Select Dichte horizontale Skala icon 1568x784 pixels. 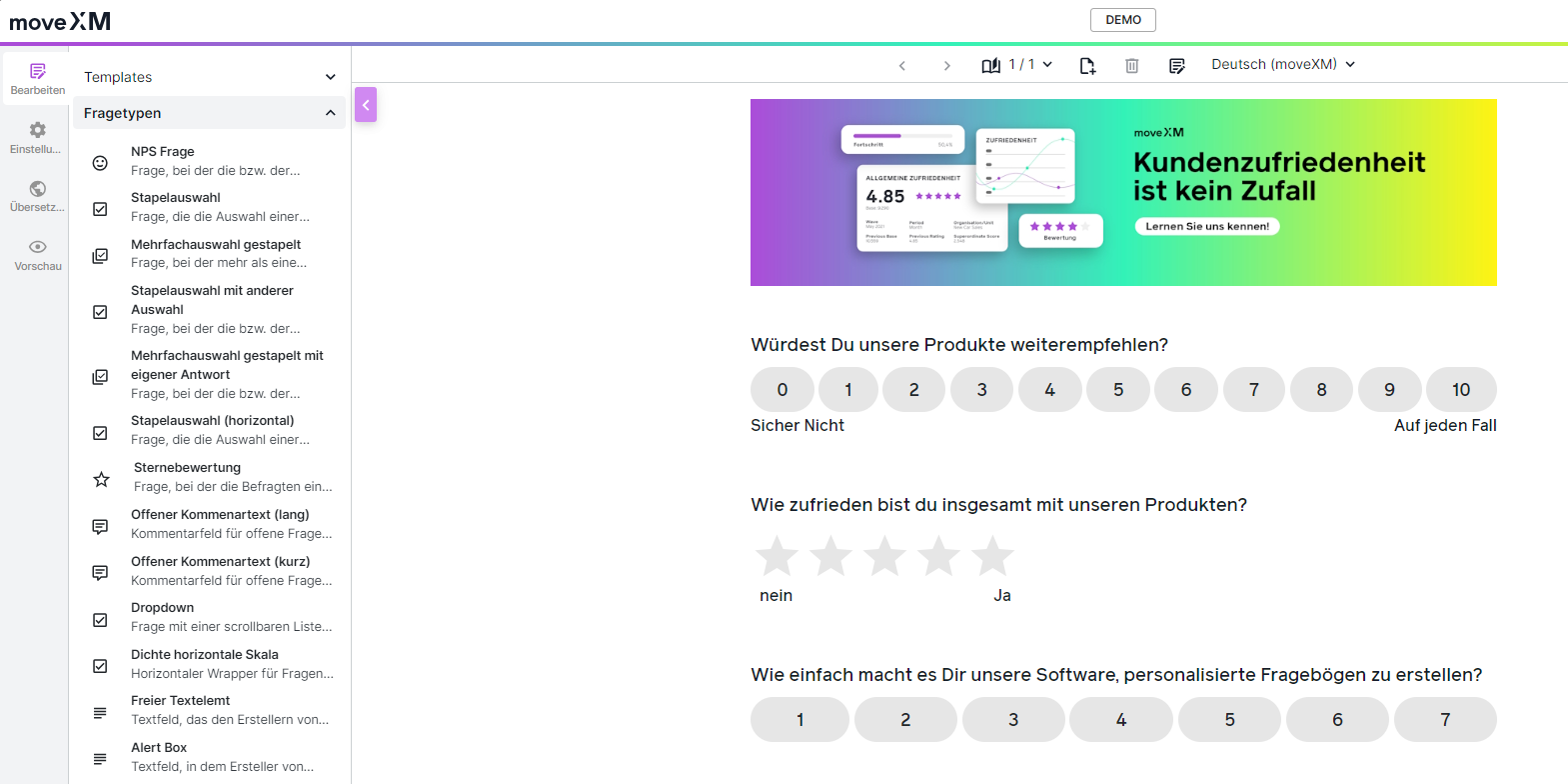point(100,666)
